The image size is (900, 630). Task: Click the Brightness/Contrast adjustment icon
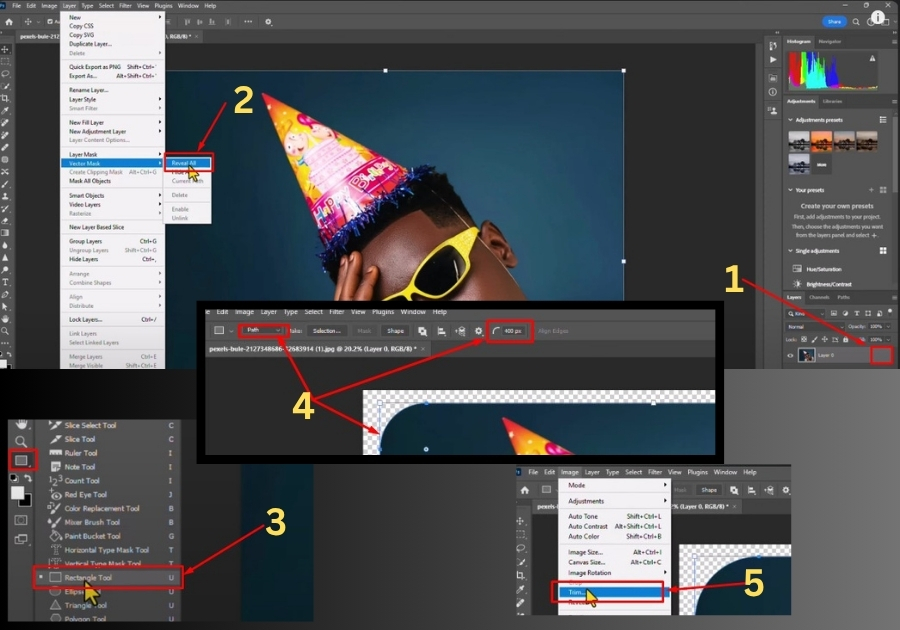point(797,284)
